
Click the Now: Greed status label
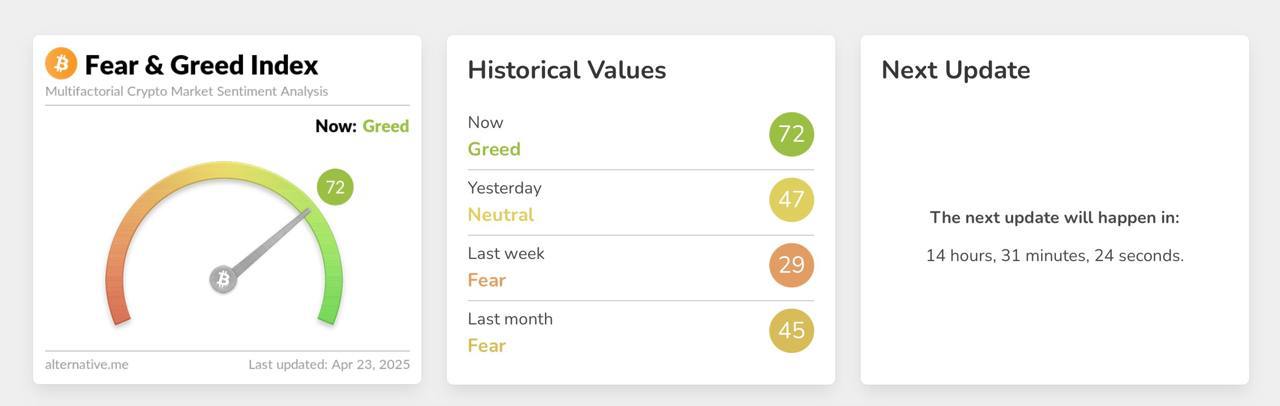pyautogui.click(x=362, y=126)
